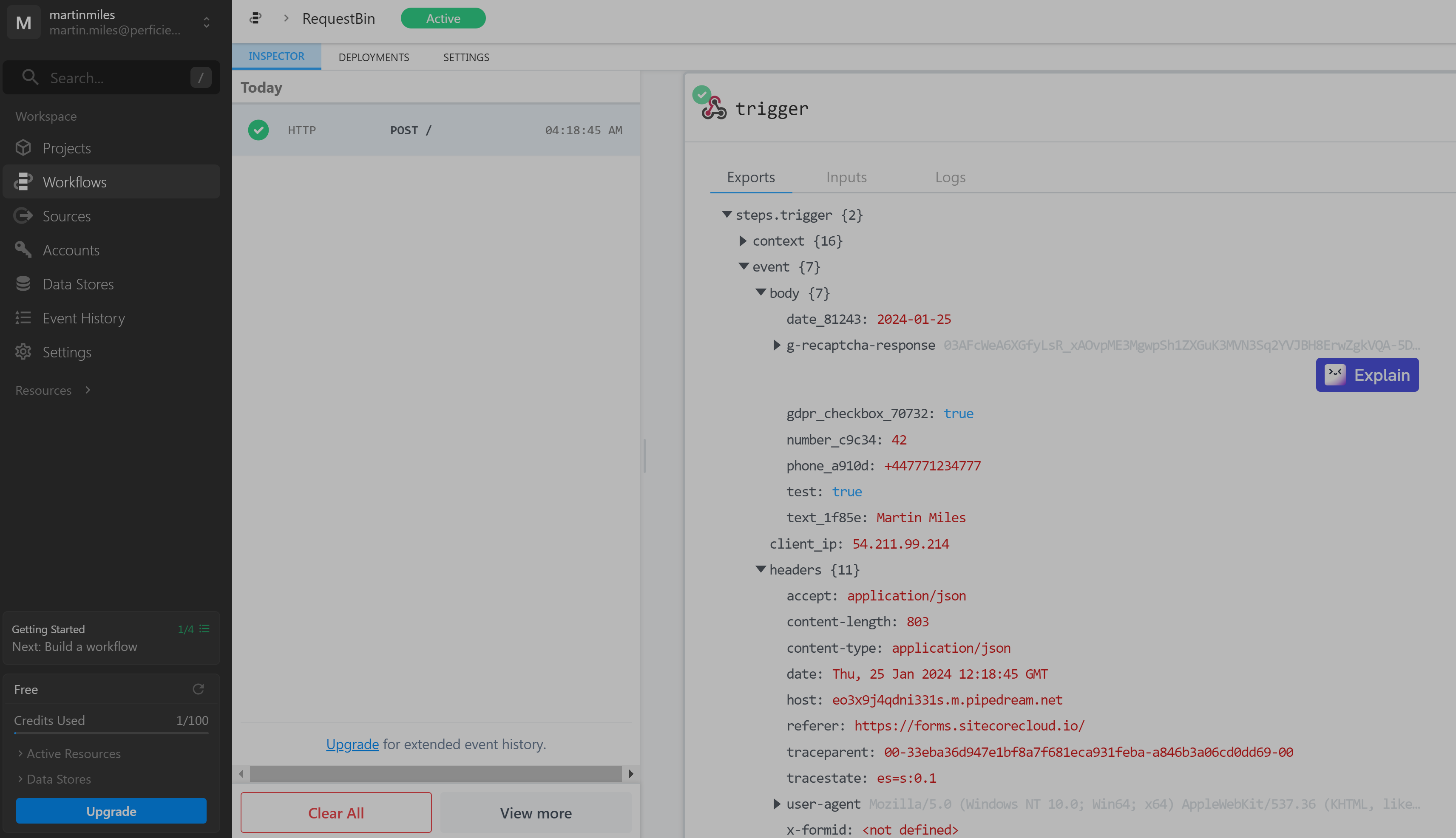Open the Settings gear icon in sidebar
The width and height of the screenshot is (1456, 838).
[23, 352]
